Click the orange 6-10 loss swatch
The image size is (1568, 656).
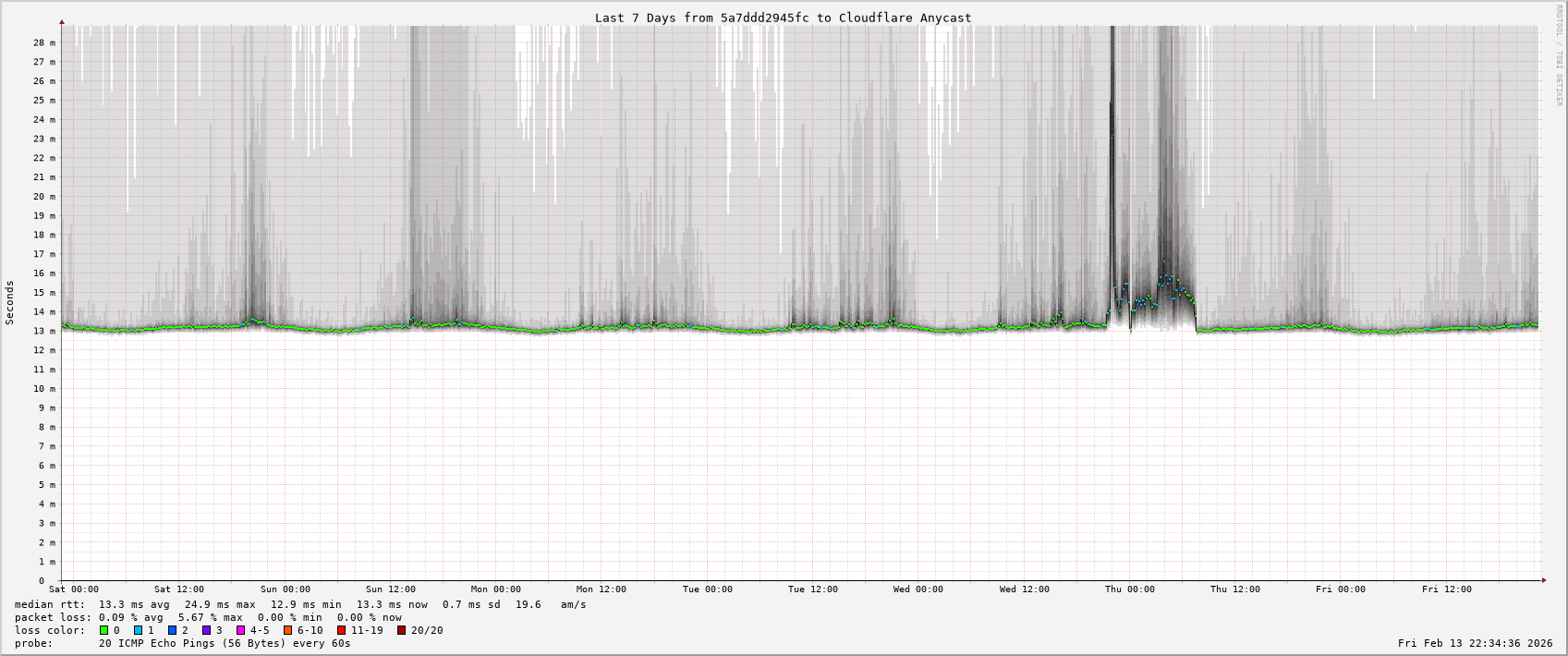(x=287, y=630)
